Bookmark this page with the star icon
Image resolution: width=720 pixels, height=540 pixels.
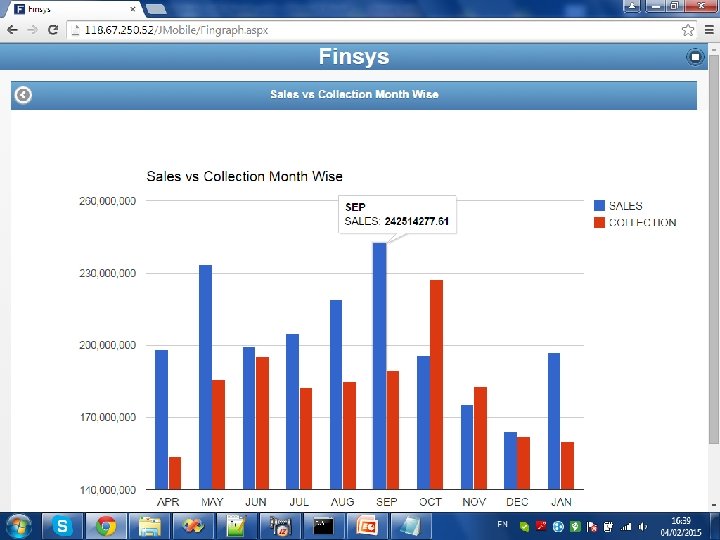tap(687, 30)
